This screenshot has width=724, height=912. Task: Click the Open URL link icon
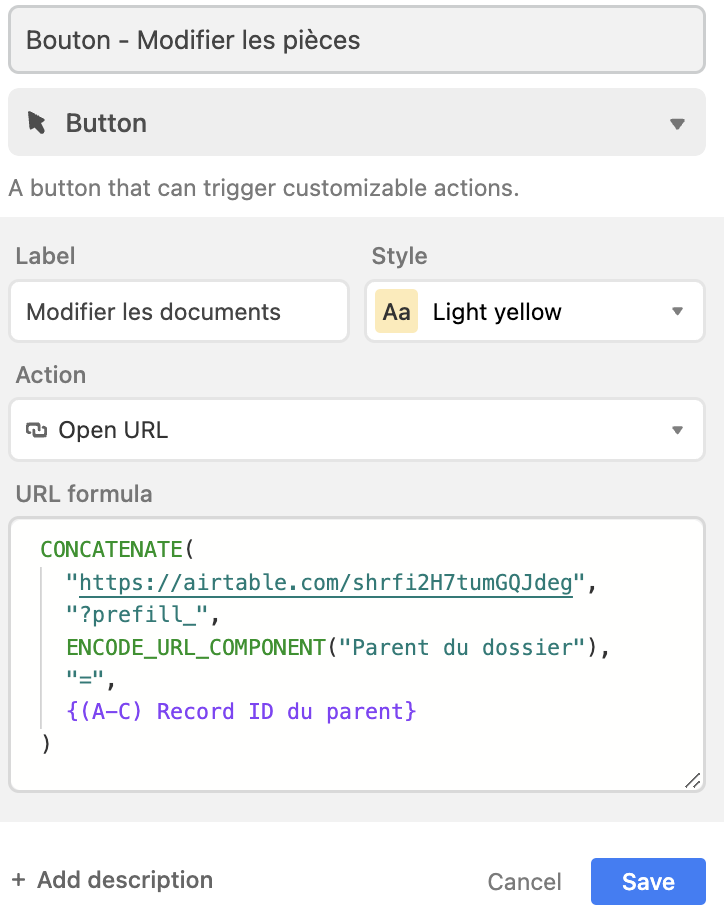(36, 430)
